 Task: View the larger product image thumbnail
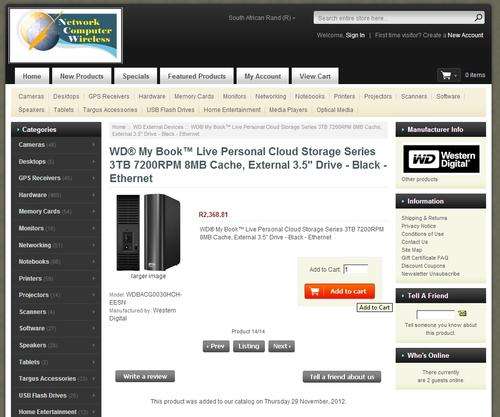pyautogui.click(x=148, y=232)
